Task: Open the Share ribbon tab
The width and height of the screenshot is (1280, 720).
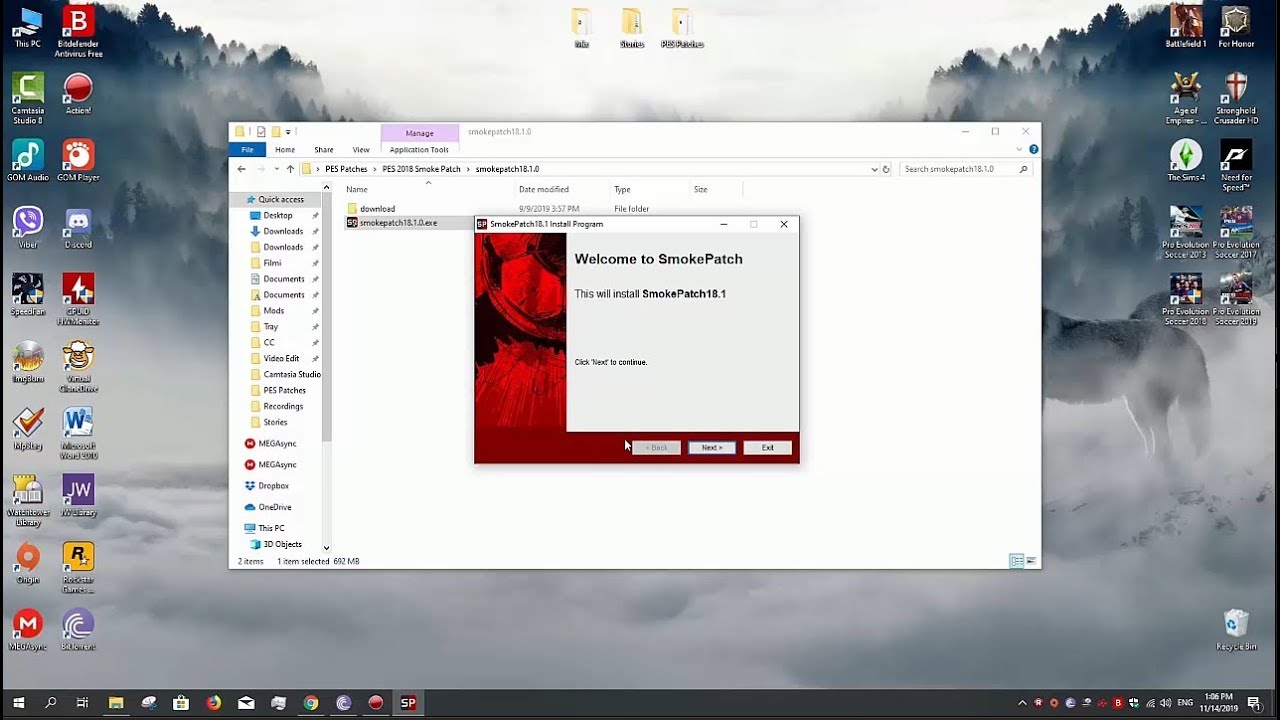Action: 324,150
